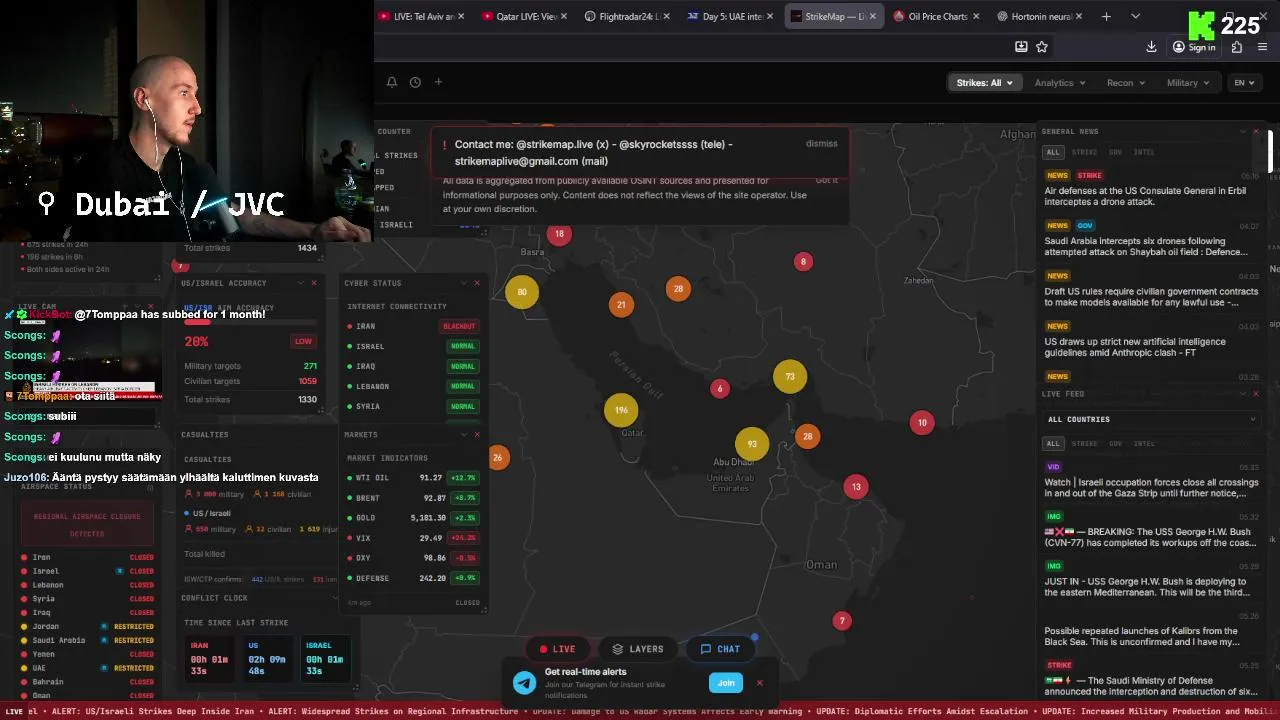
Task: Close the Telegram alerts popup
Action: click(759, 683)
